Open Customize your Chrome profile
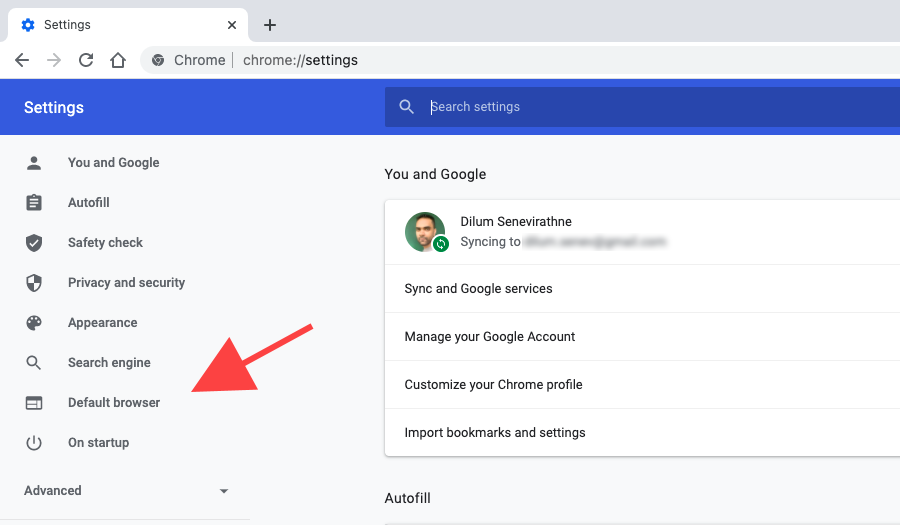This screenshot has width=900, height=525. pyautogui.click(x=642, y=384)
